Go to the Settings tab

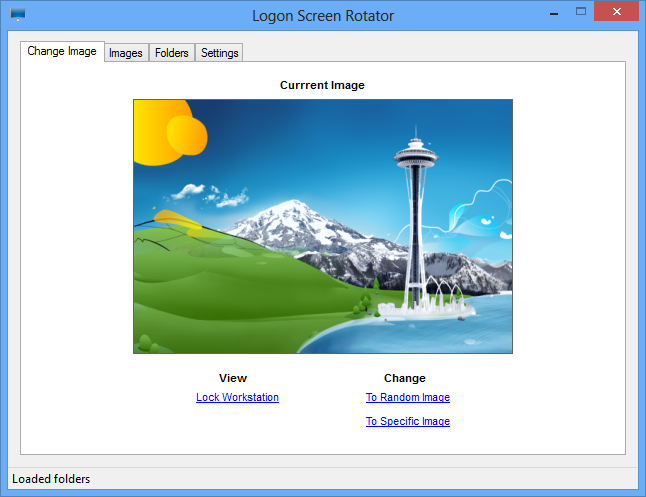point(219,53)
